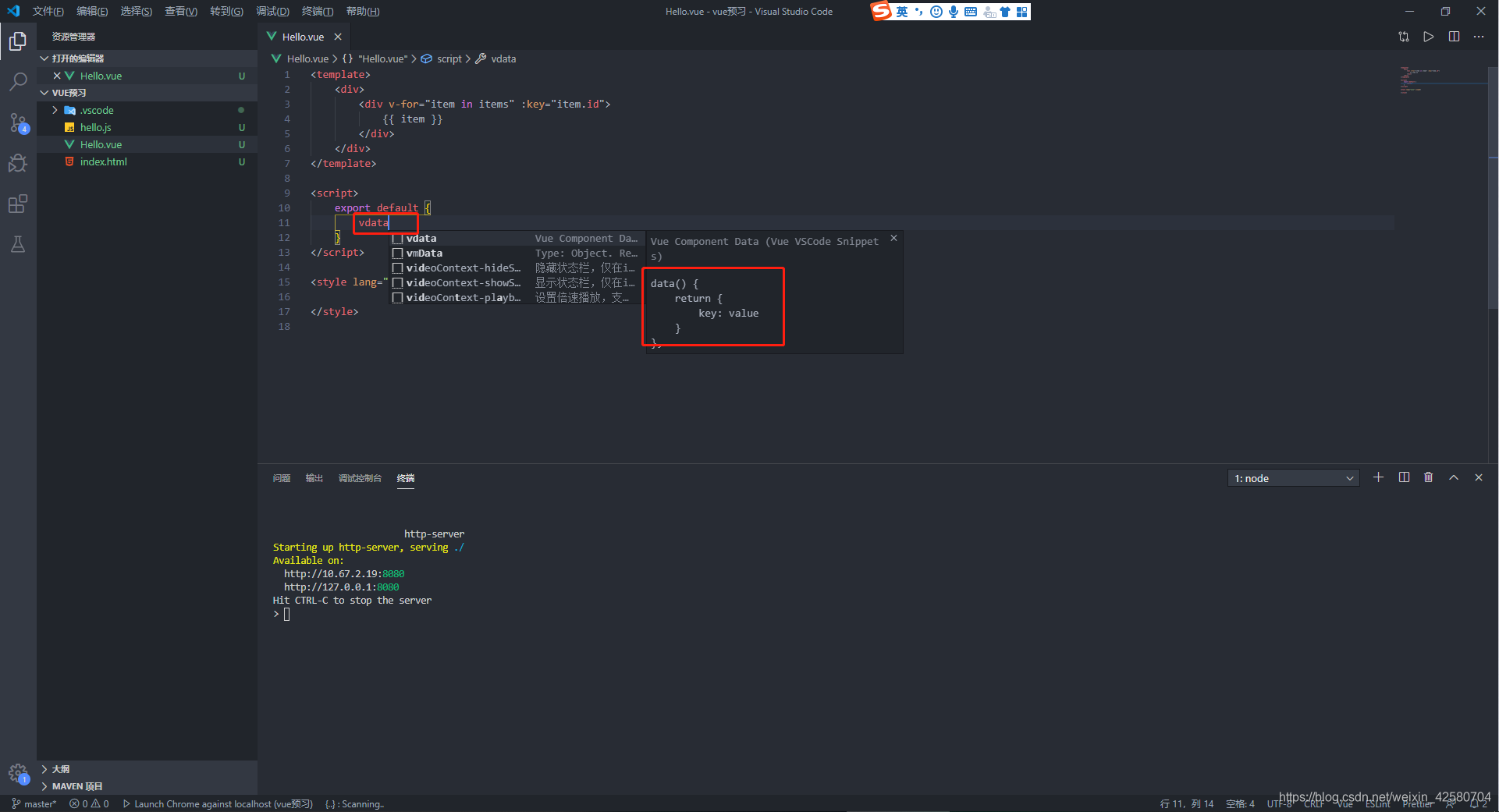Switch to the 输出 output tab
Viewport: 1499px width, 812px height.
[x=314, y=478]
